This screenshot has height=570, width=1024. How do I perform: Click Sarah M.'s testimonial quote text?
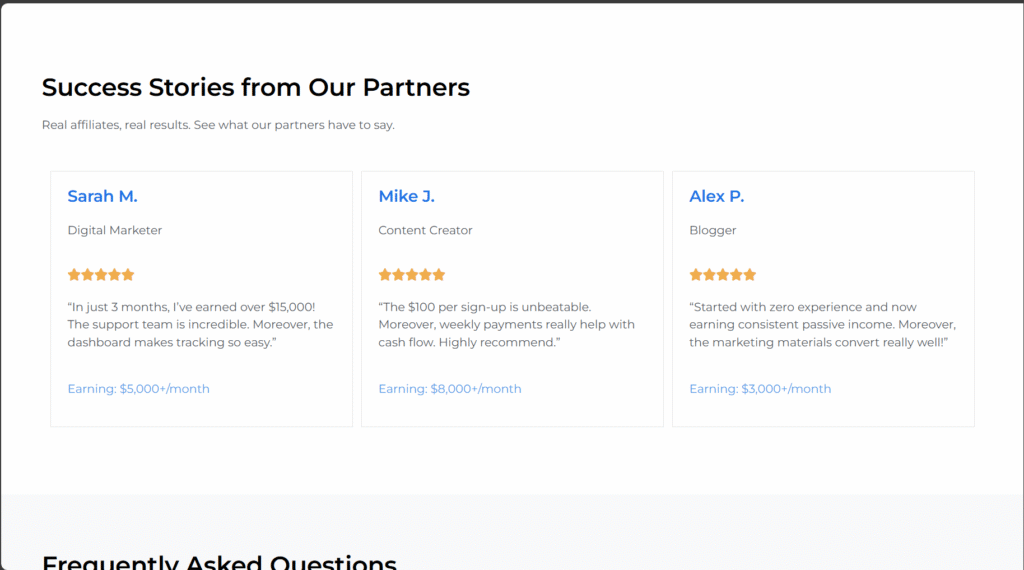[x=200, y=325]
